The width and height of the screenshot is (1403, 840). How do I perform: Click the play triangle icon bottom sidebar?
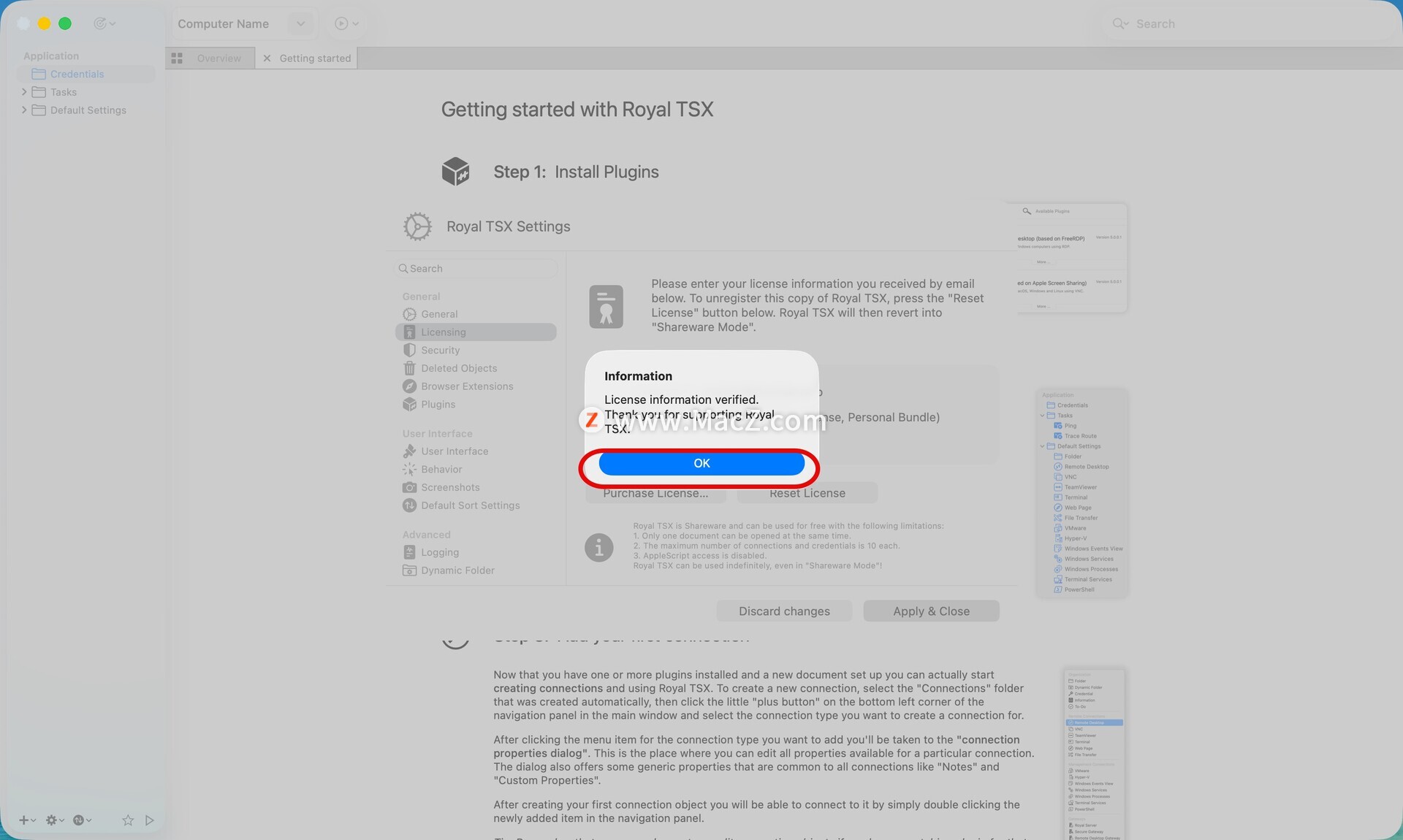tap(150, 820)
